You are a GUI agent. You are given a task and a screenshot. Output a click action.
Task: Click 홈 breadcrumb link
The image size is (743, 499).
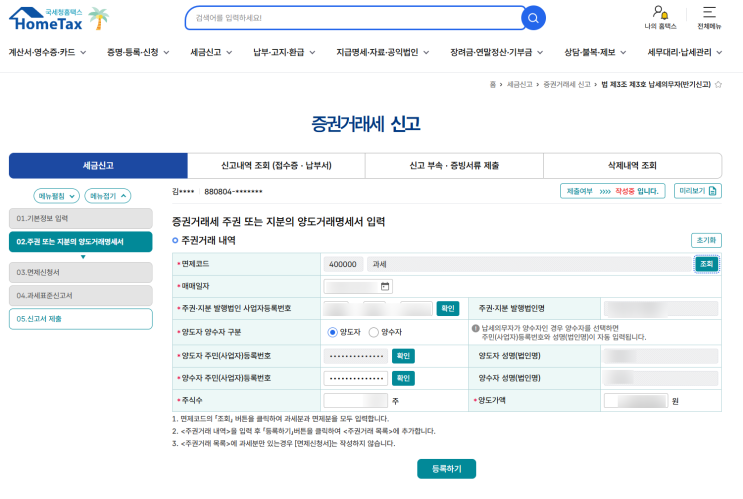[492, 84]
